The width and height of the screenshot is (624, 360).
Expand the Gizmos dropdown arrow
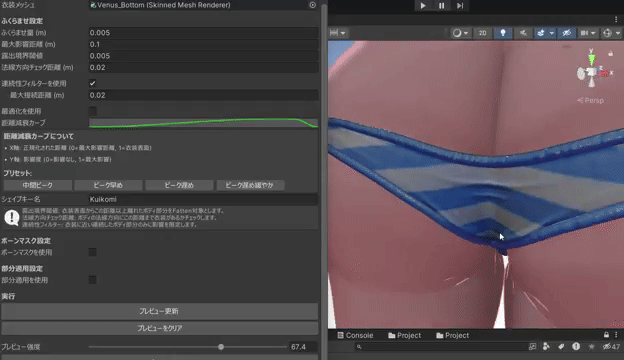coord(618,33)
